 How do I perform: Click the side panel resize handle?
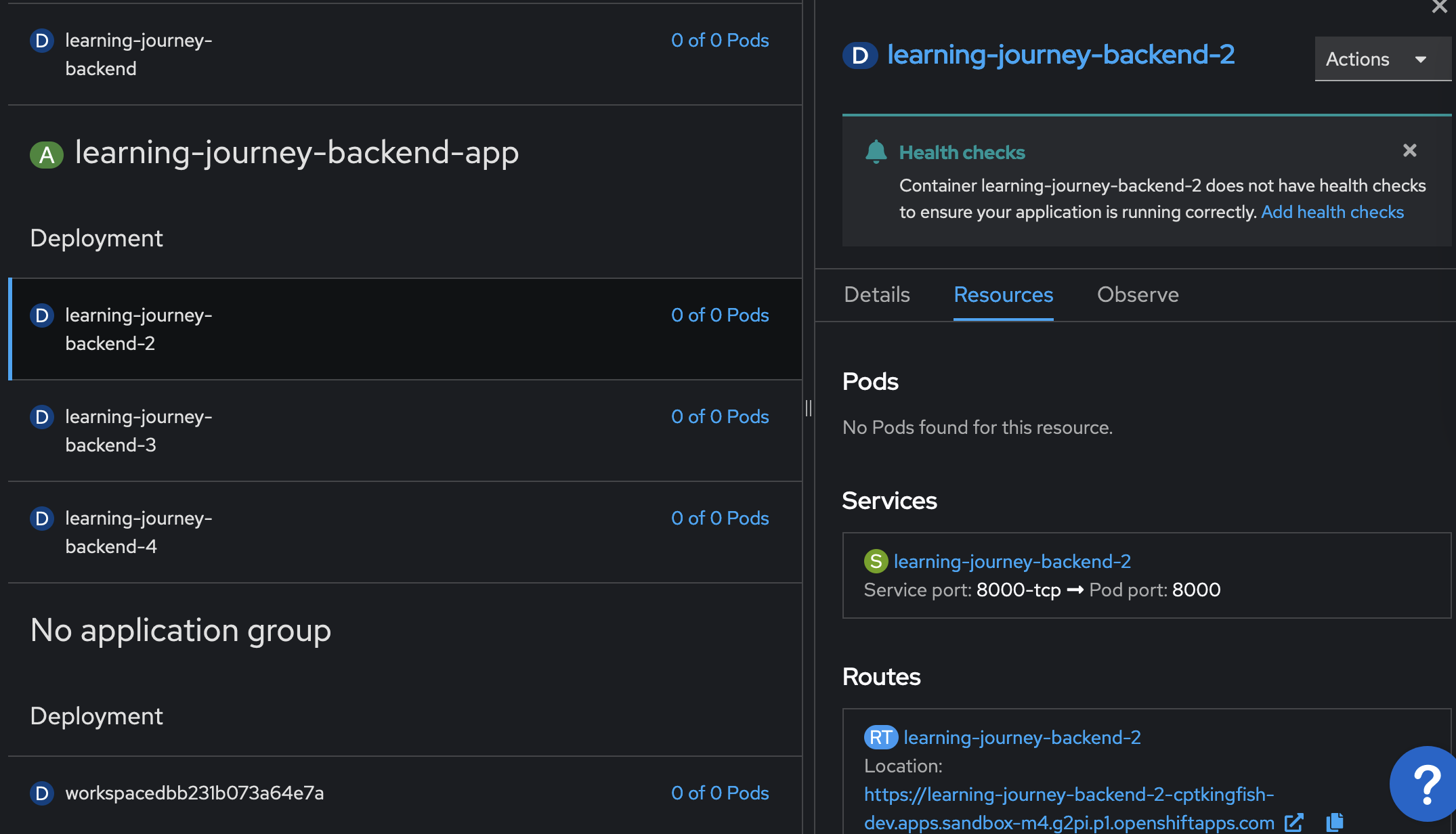[x=808, y=408]
